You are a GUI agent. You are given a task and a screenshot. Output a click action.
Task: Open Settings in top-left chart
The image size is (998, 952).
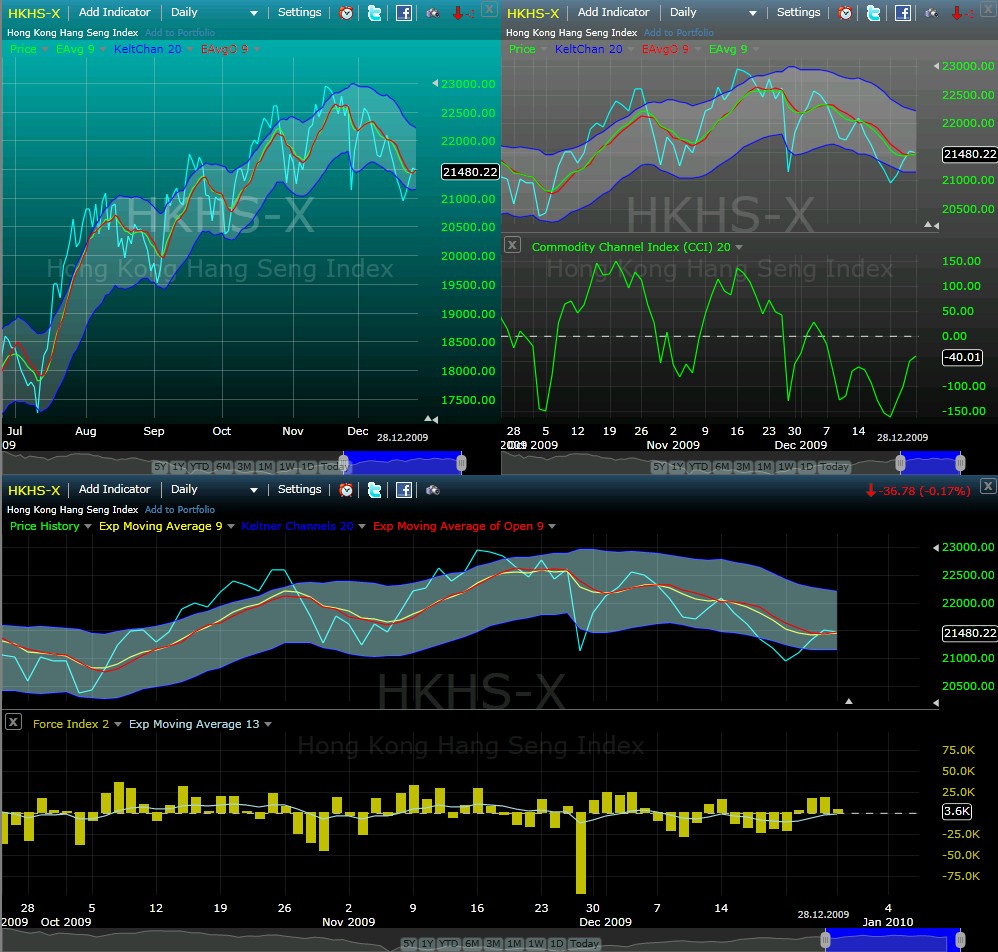click(299, 12)
